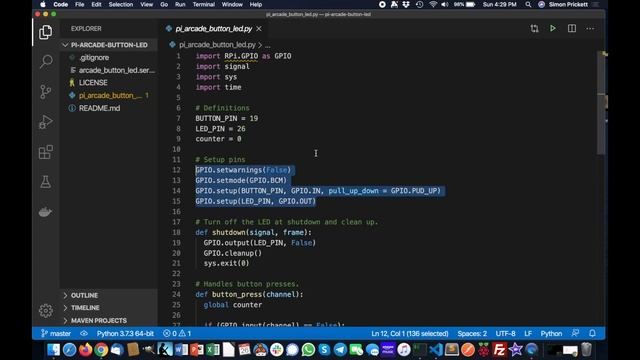
Task: Run the Python file with play icon
Action: 553,29
